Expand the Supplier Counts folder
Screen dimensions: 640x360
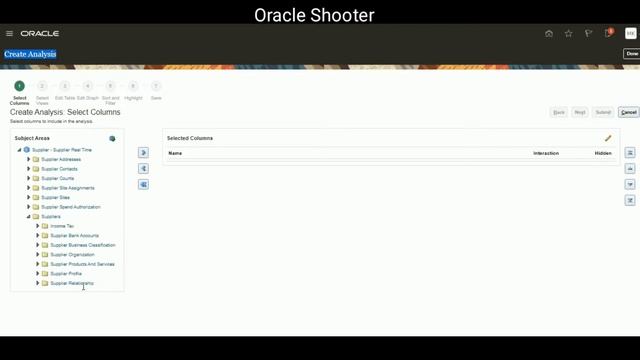pos(29,178)
